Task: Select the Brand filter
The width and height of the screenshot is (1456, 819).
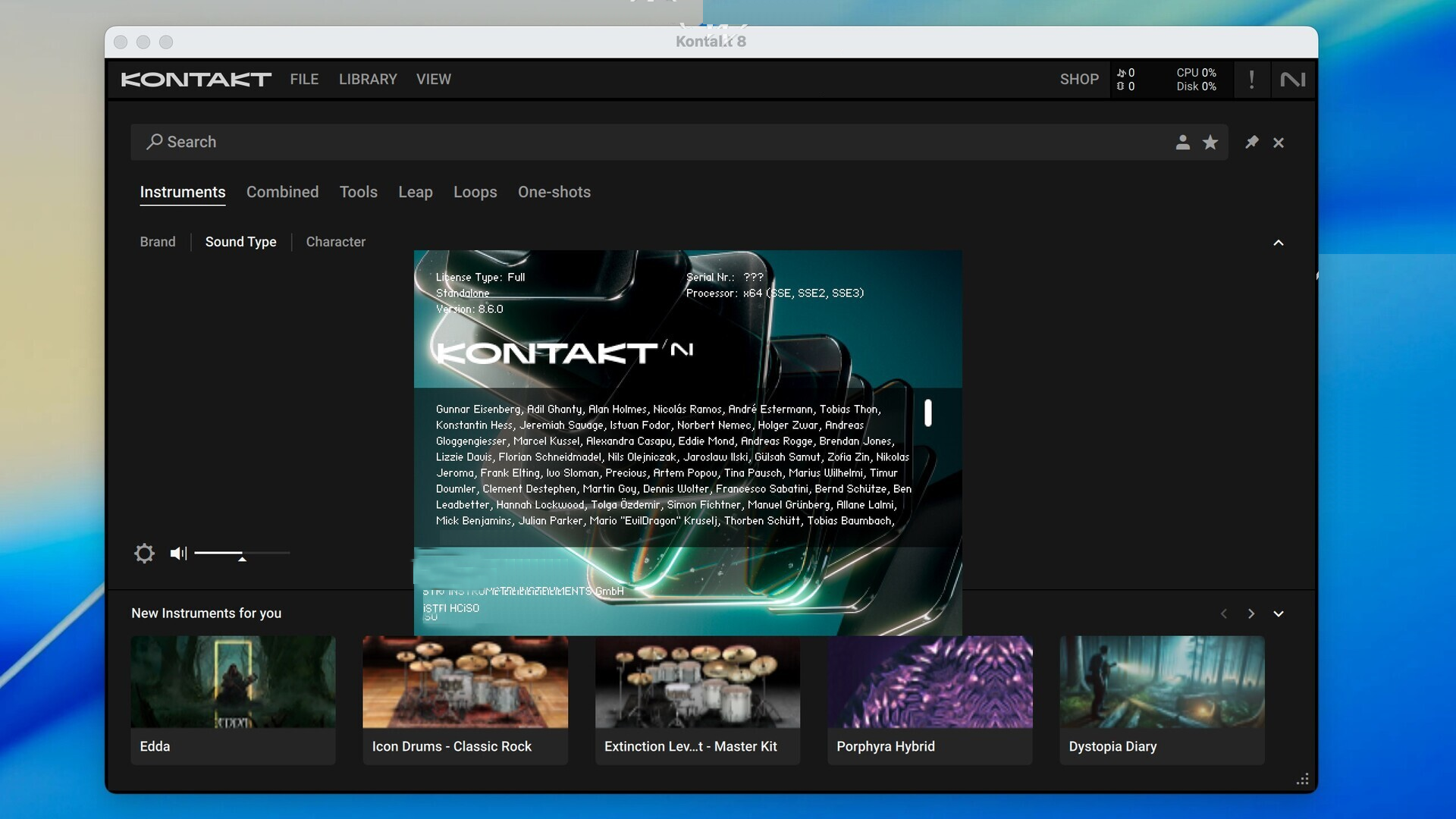Action: [x=158, y=242]
